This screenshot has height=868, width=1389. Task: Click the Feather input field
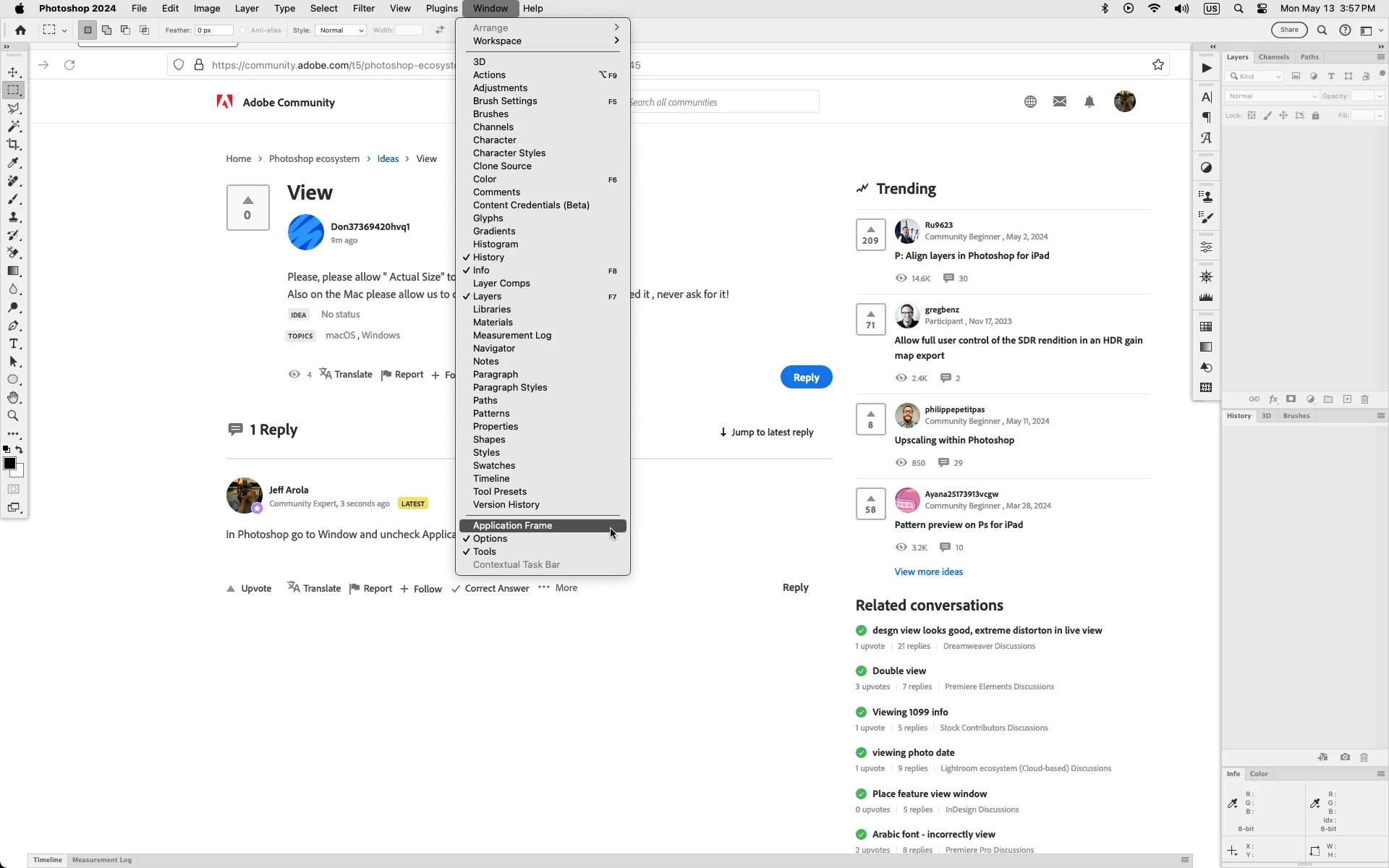point(214,30)
